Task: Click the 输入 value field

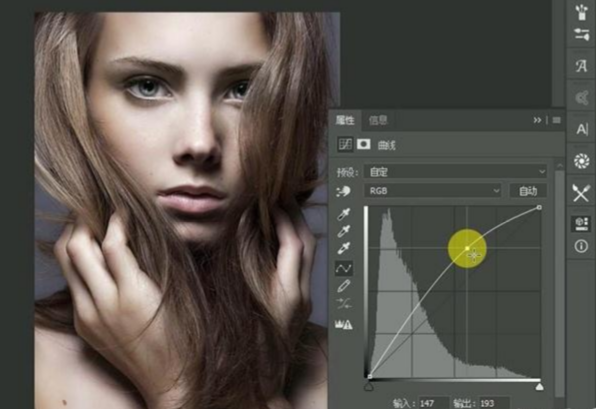Action: pyautogui.click(x=434, y=403)
